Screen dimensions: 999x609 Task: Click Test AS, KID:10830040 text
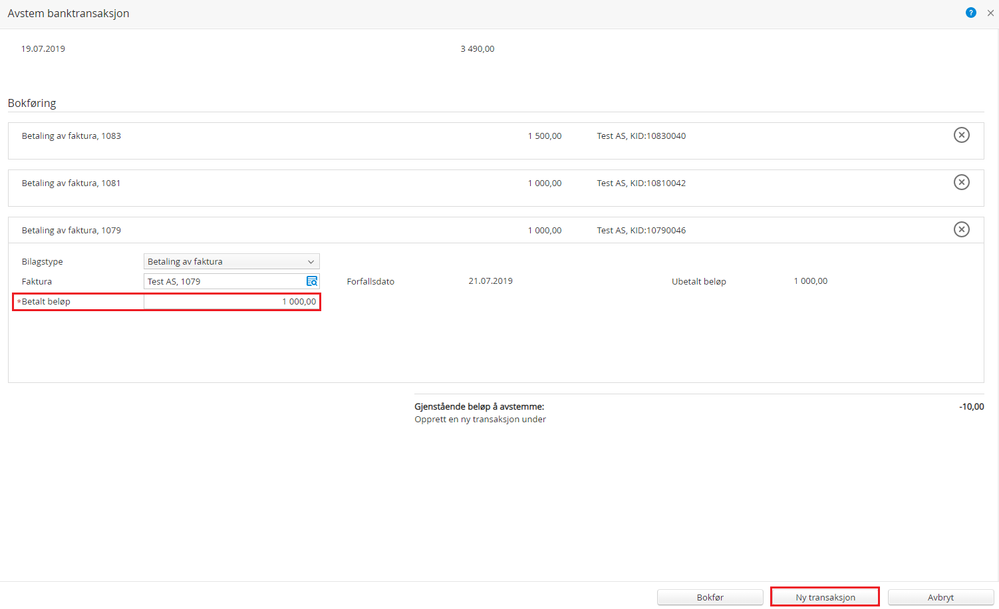[641, 136]
